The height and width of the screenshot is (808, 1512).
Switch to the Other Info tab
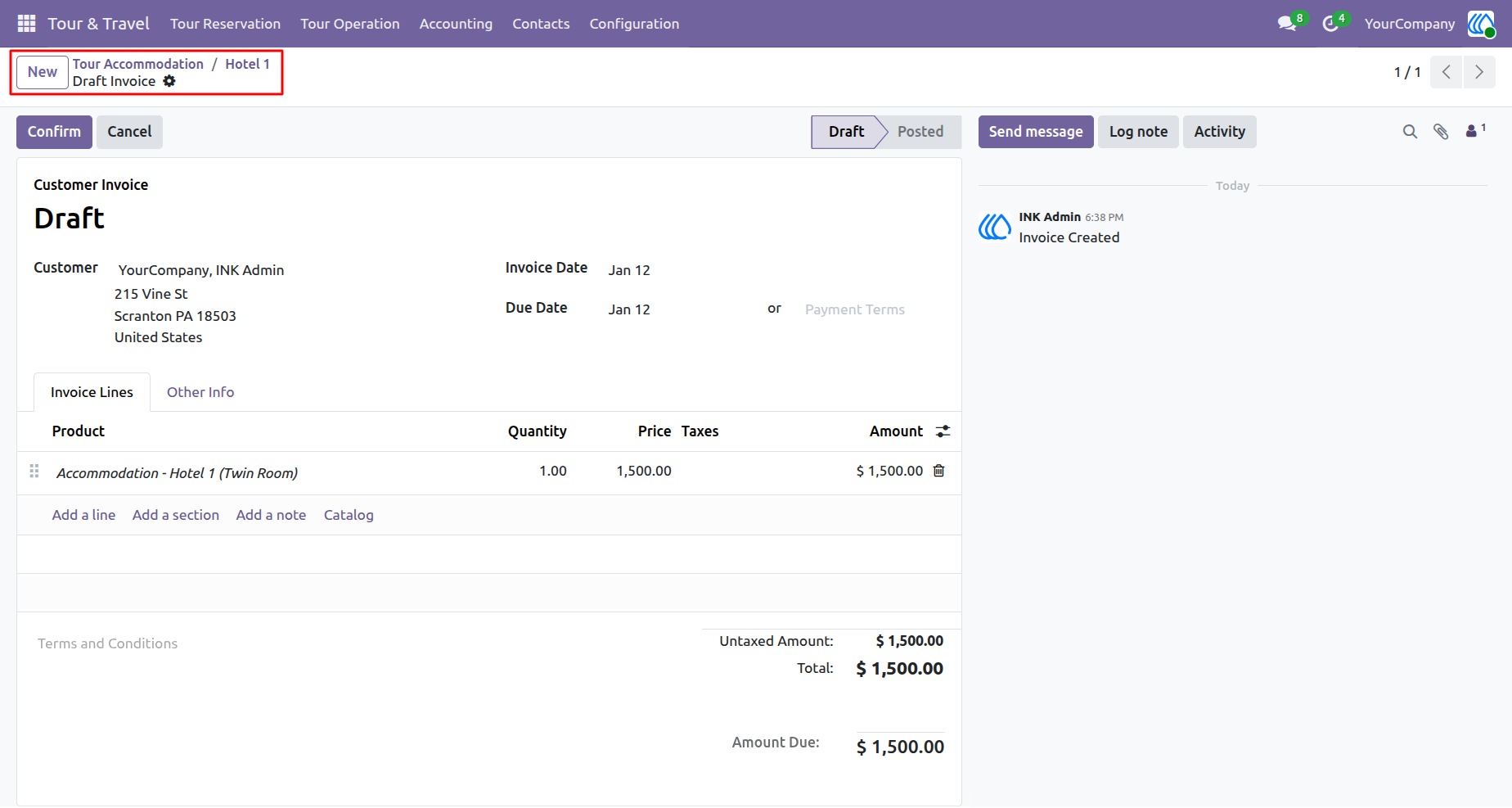[x=200, y=392]
